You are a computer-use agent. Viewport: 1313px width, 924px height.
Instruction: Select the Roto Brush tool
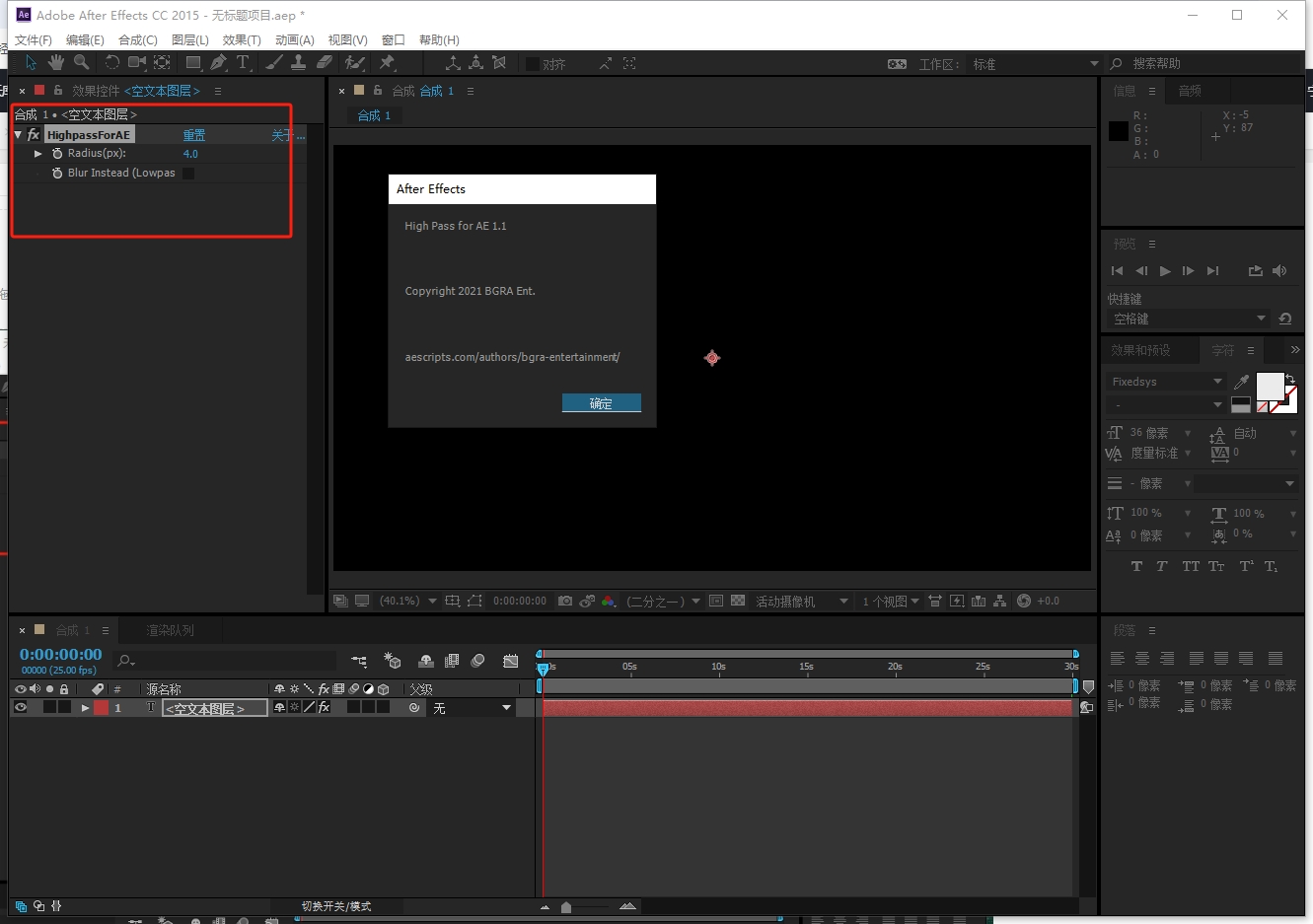354,63
